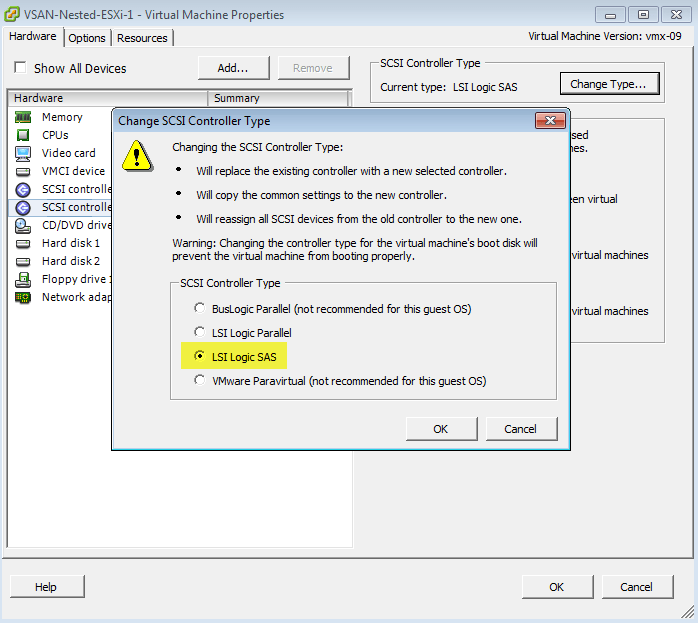This screenshot has width=698, height=623.
Task: Minimize the Virtual Machine Properties window
Action: tap(610, 15)
